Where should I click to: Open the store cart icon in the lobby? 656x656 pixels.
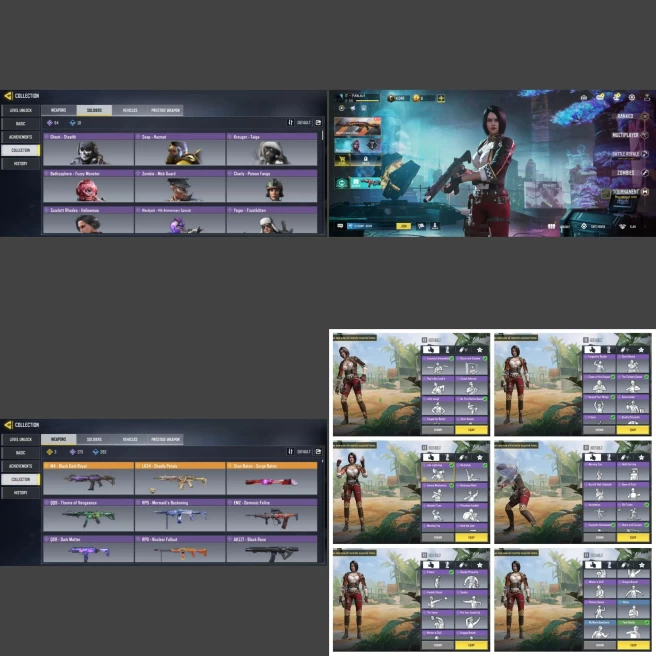pyautogui.click(x=342, y=160)
